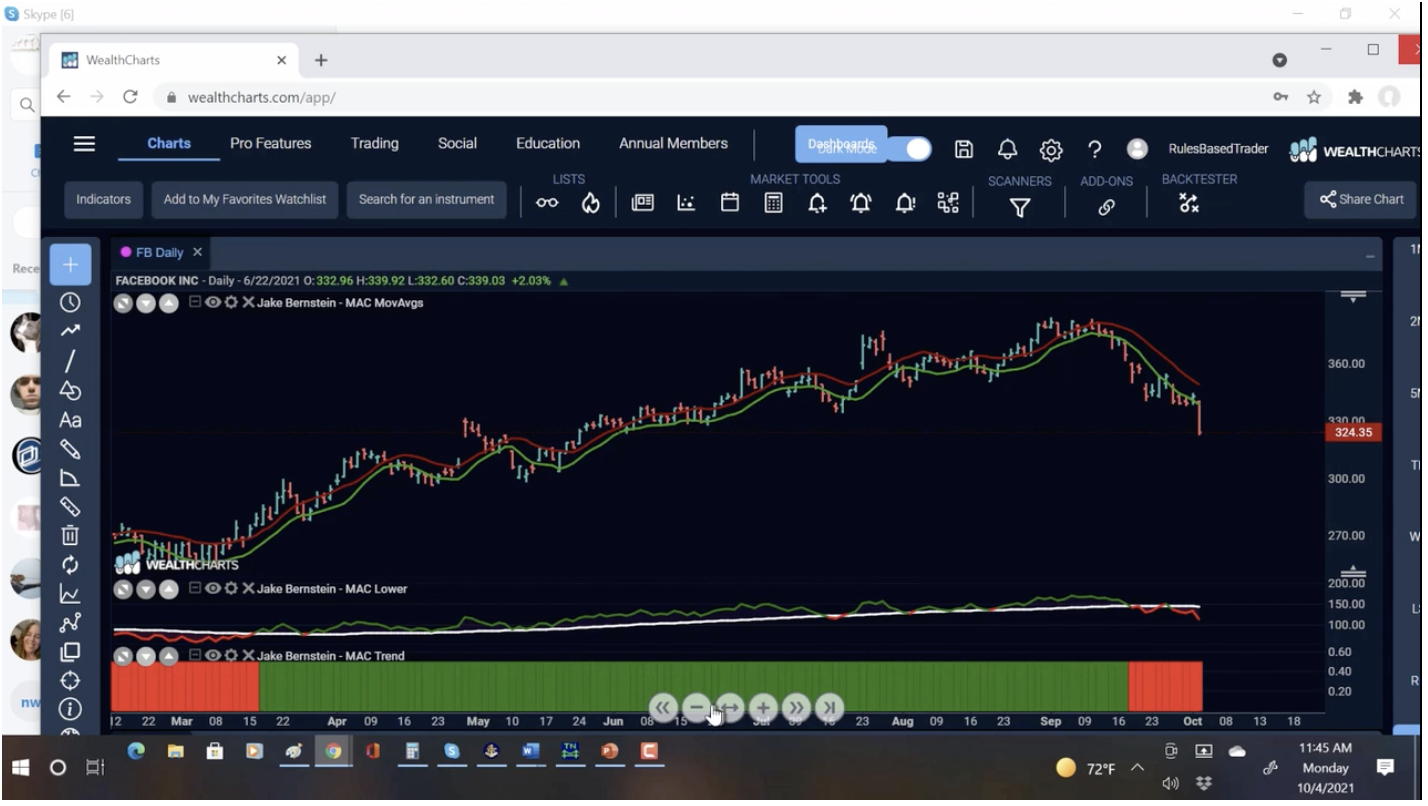The width and height of the screenshot is (1428, 806).
Task: Click the info icon in left toolbar
Action: [70, 710]
